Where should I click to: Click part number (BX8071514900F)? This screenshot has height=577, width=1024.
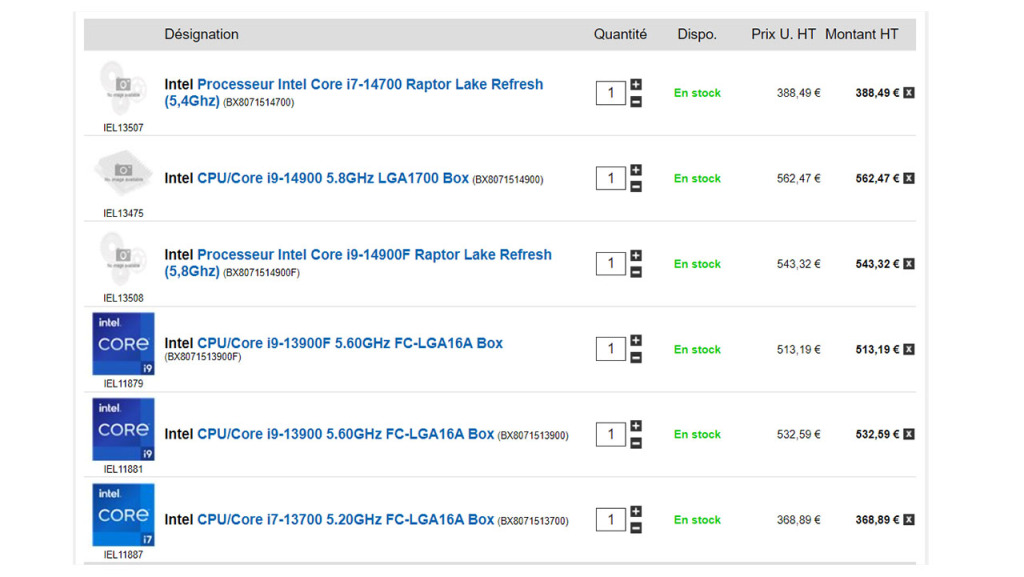point(261,273)
